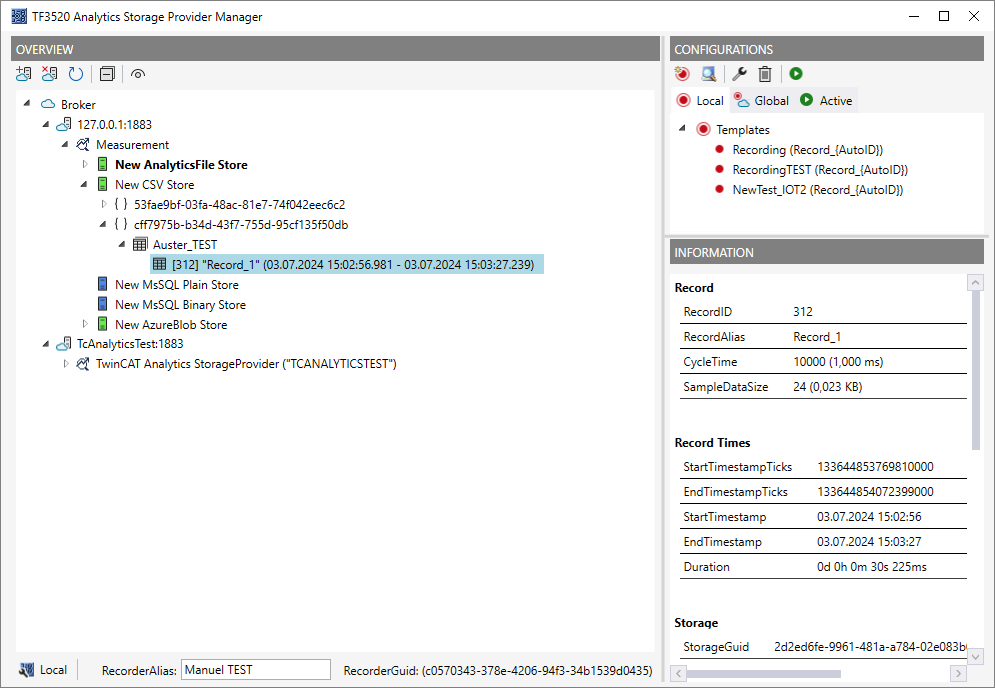The height and width of the screenshot is (688, 995).
Task: Expand the TwinCAT Analytics StorageProvider node
Action: [65, 364]
